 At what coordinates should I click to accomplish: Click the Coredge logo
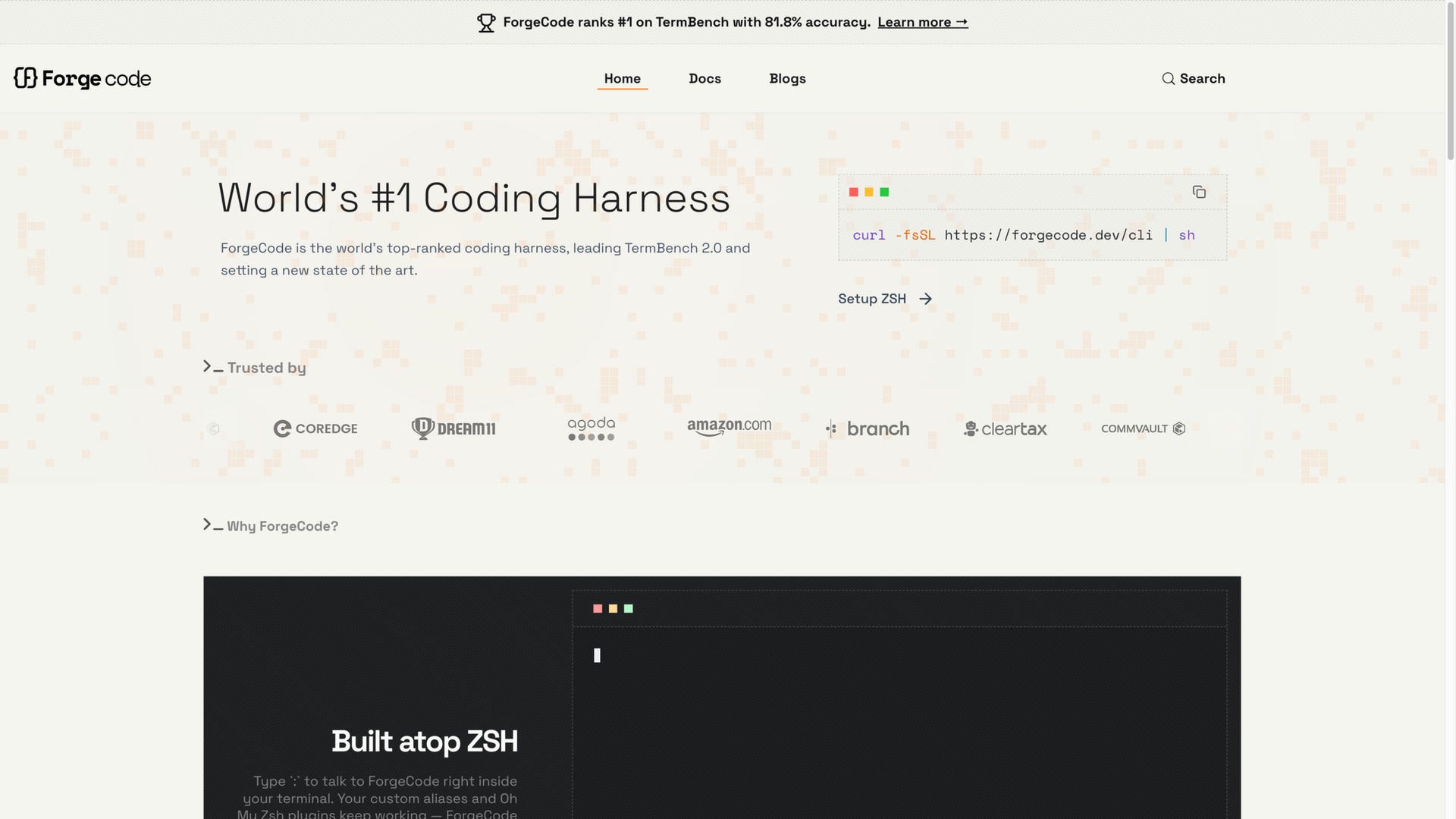(315, 428)
